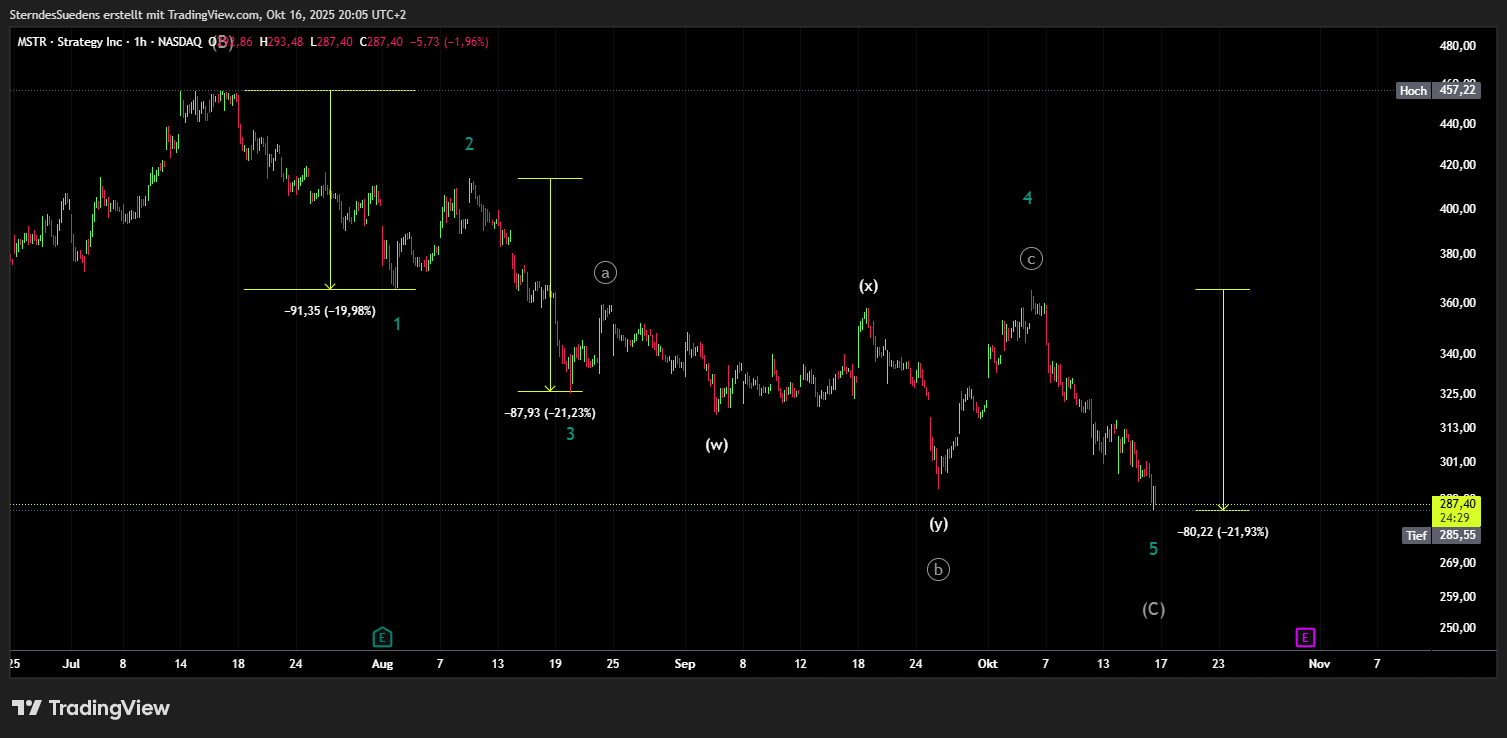Select the circled 'a' wave label

point(605,272)
